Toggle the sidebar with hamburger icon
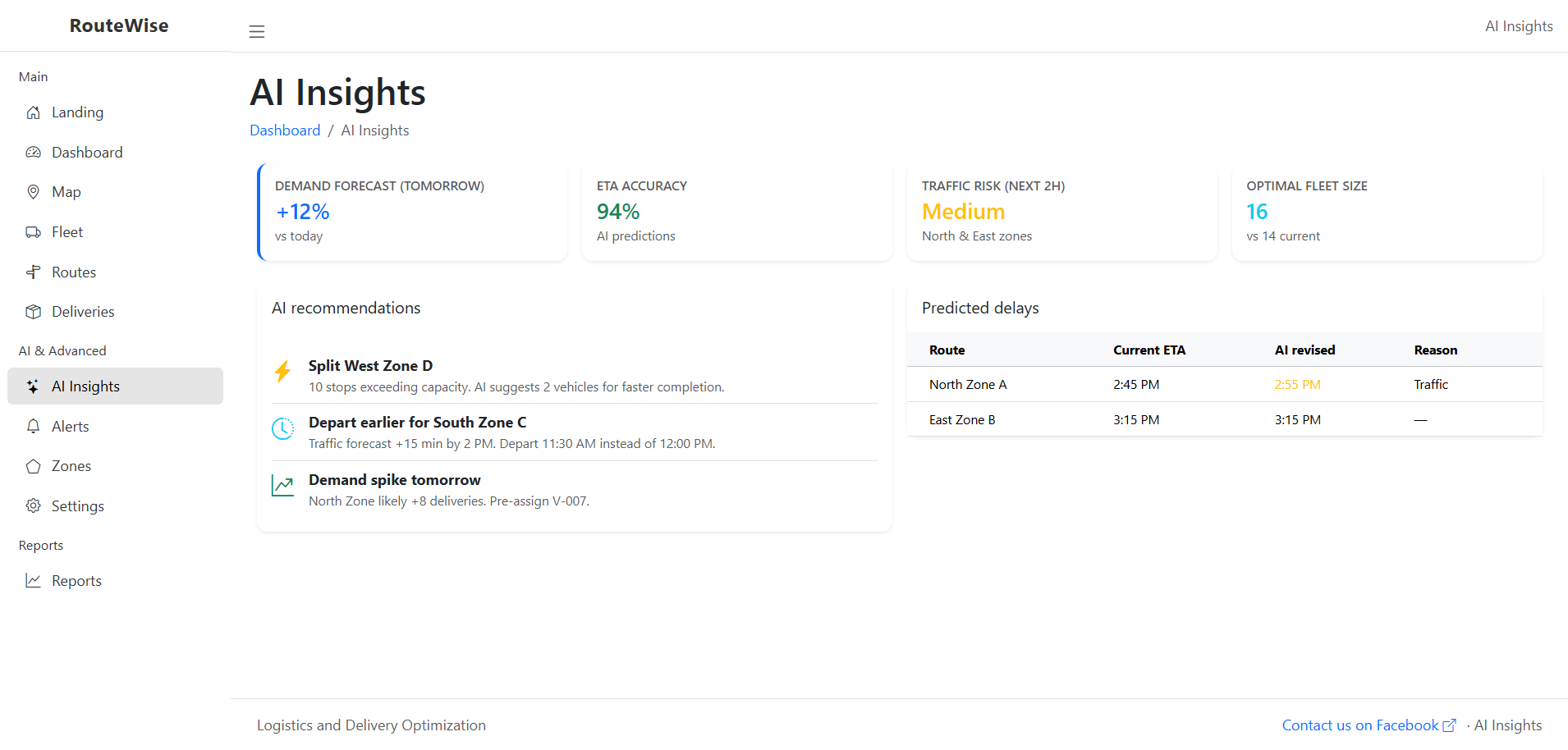1568x750 pixels. pos(257,31)
